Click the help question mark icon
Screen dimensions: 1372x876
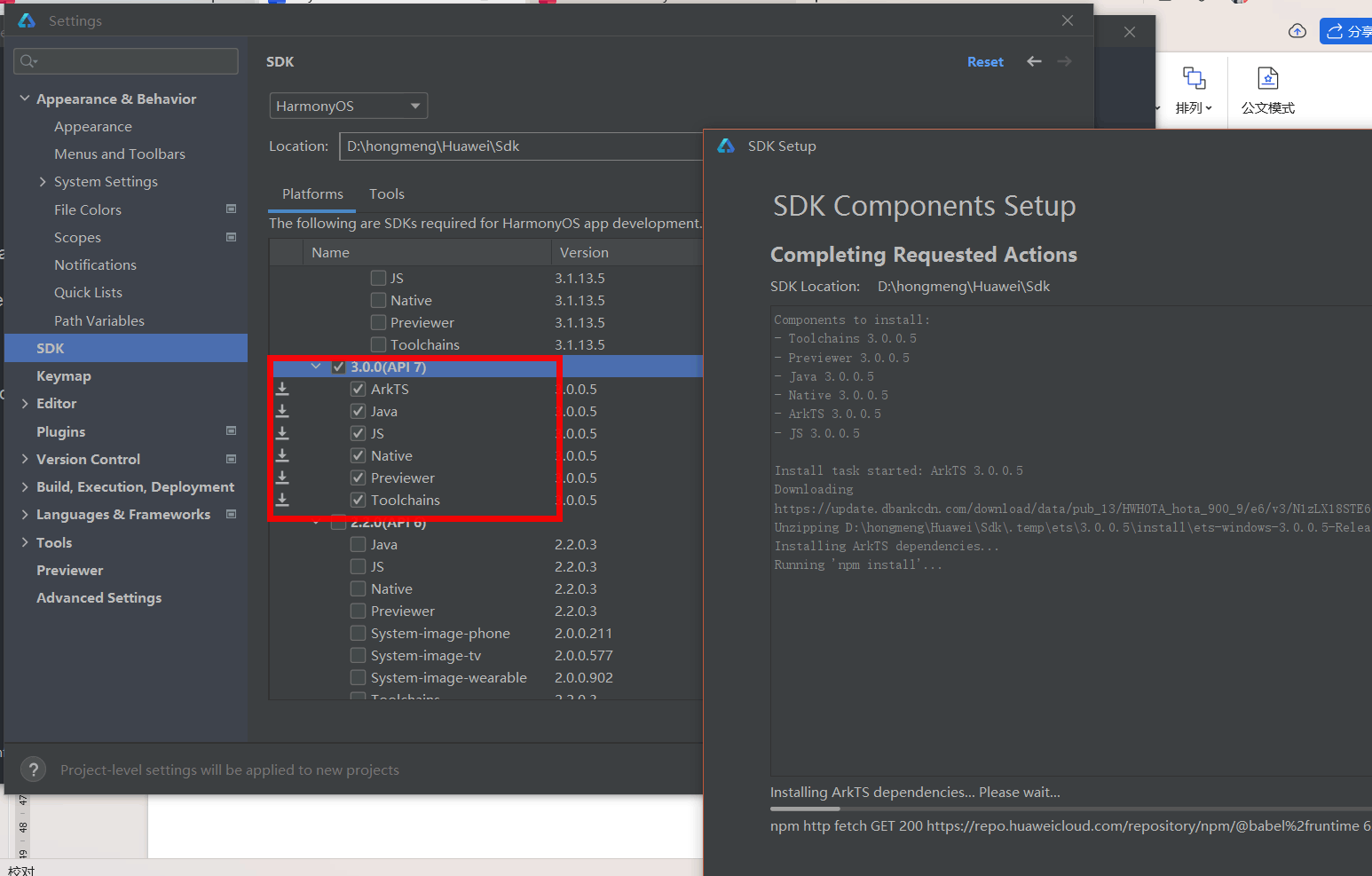pyautogui.click(x=33, y=769)
